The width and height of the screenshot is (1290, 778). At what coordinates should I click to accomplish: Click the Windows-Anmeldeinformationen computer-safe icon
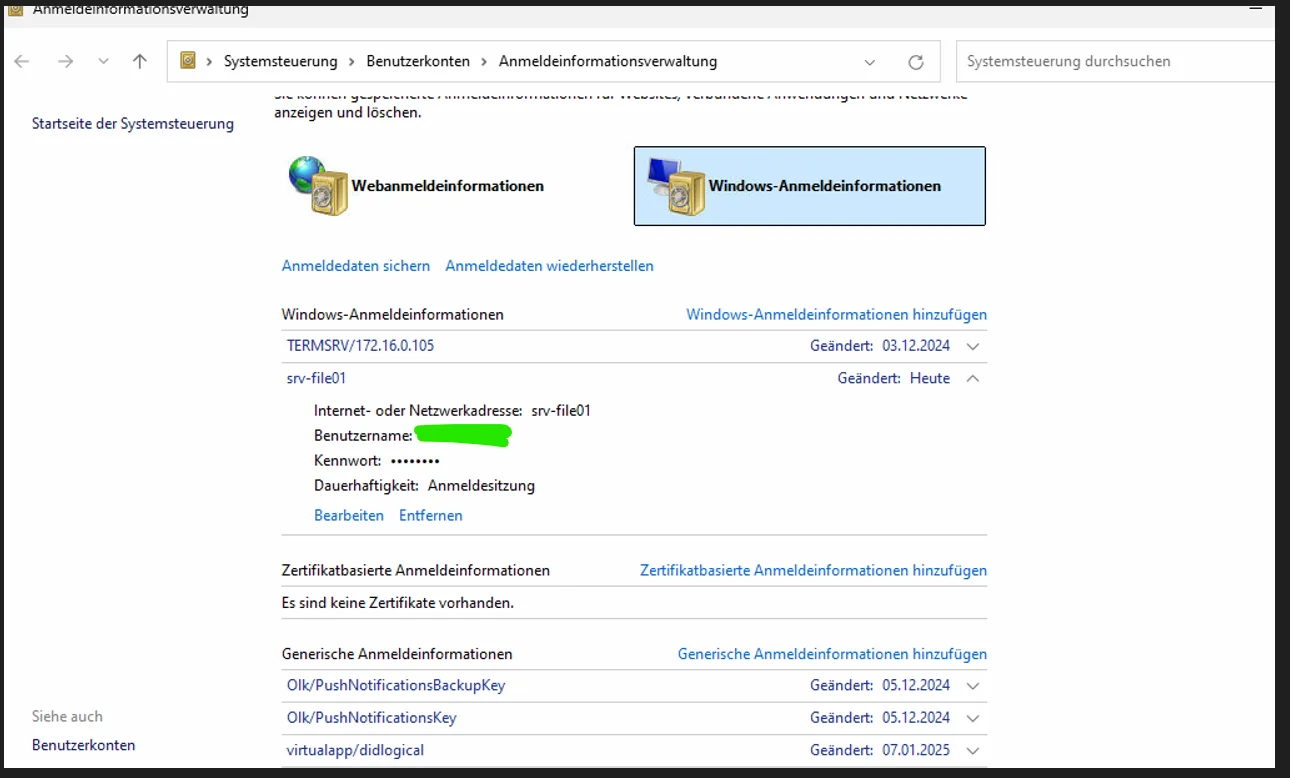(676, 186)
